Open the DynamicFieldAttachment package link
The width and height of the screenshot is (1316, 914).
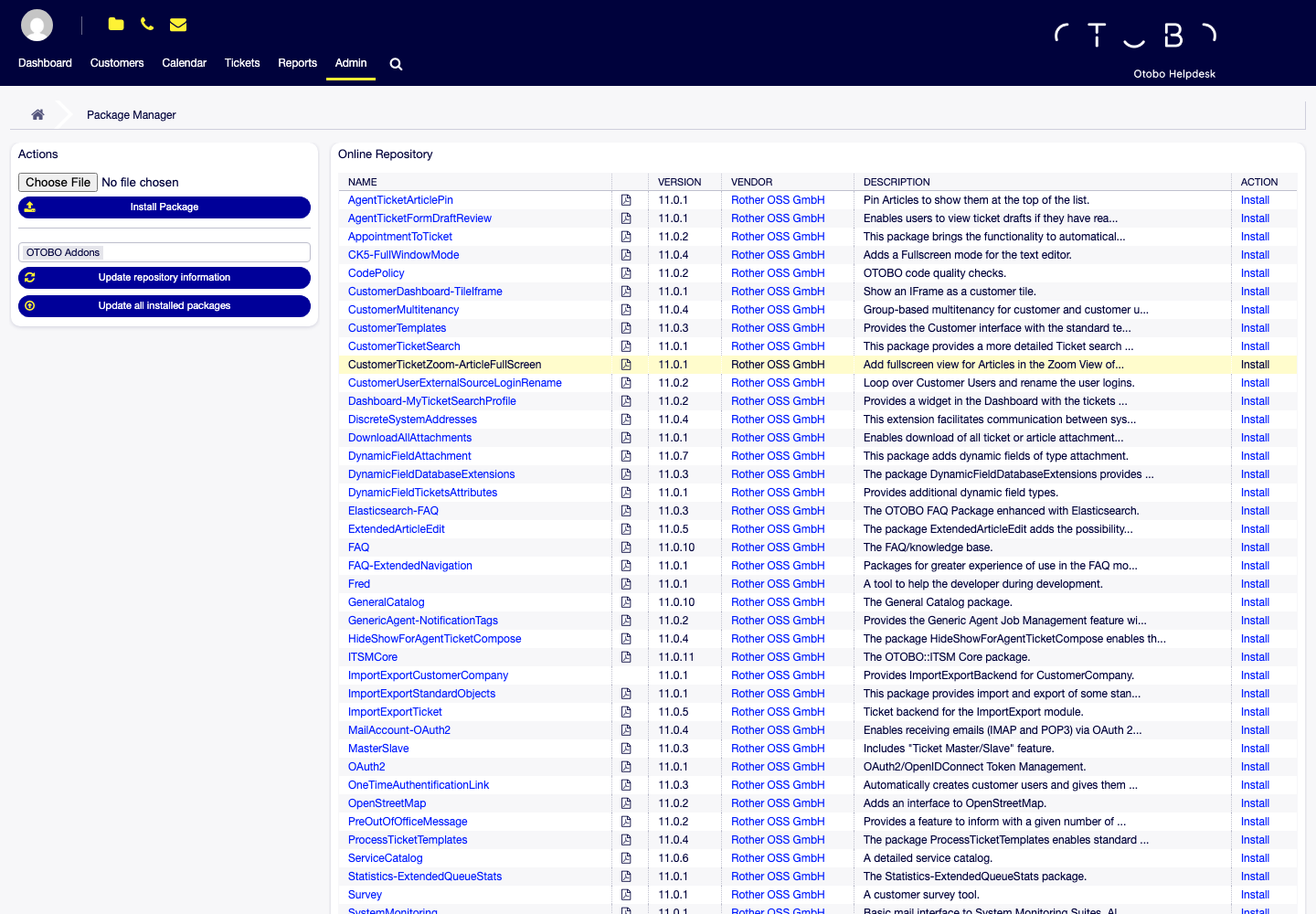point(409,456)
